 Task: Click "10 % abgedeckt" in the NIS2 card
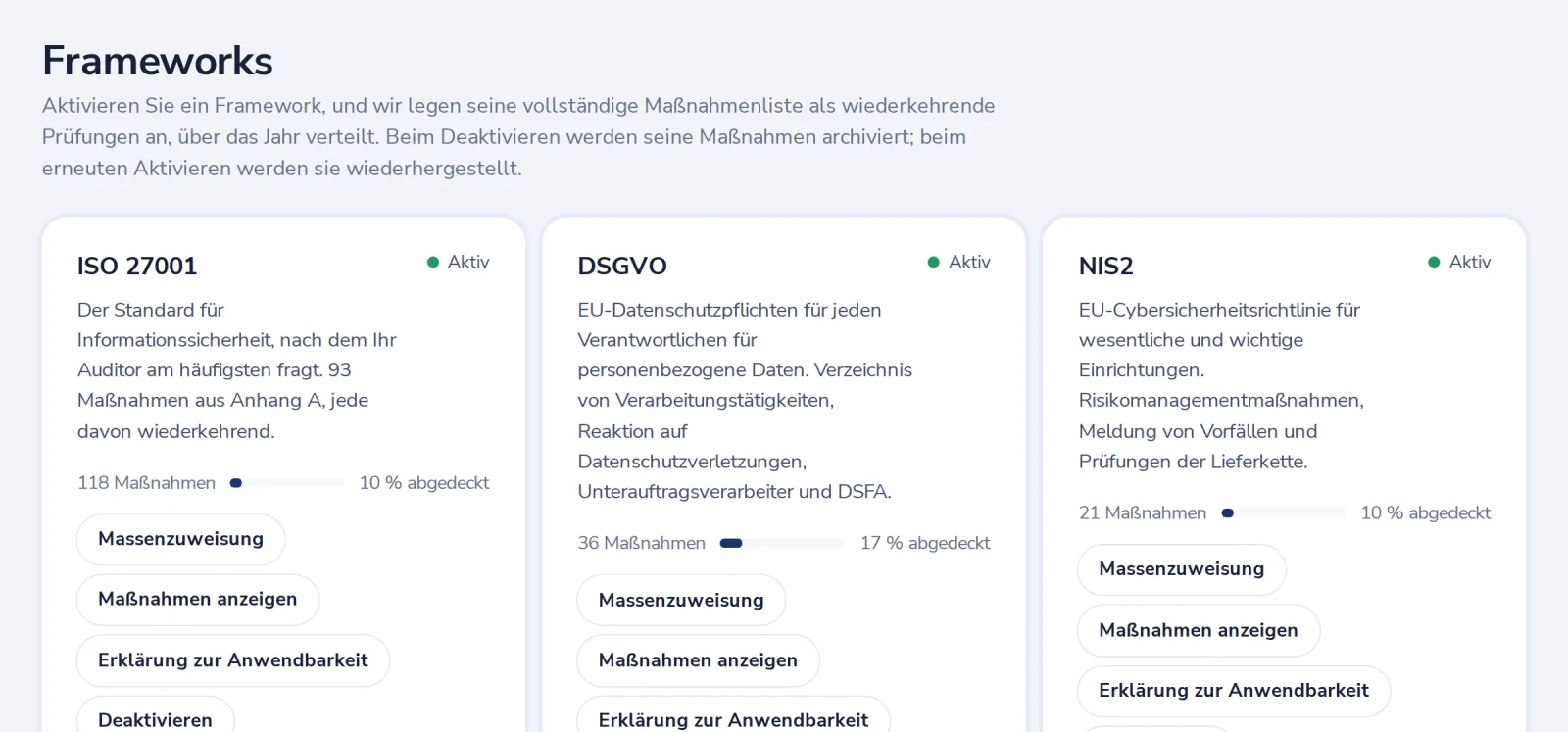(x=1426, y=513)
